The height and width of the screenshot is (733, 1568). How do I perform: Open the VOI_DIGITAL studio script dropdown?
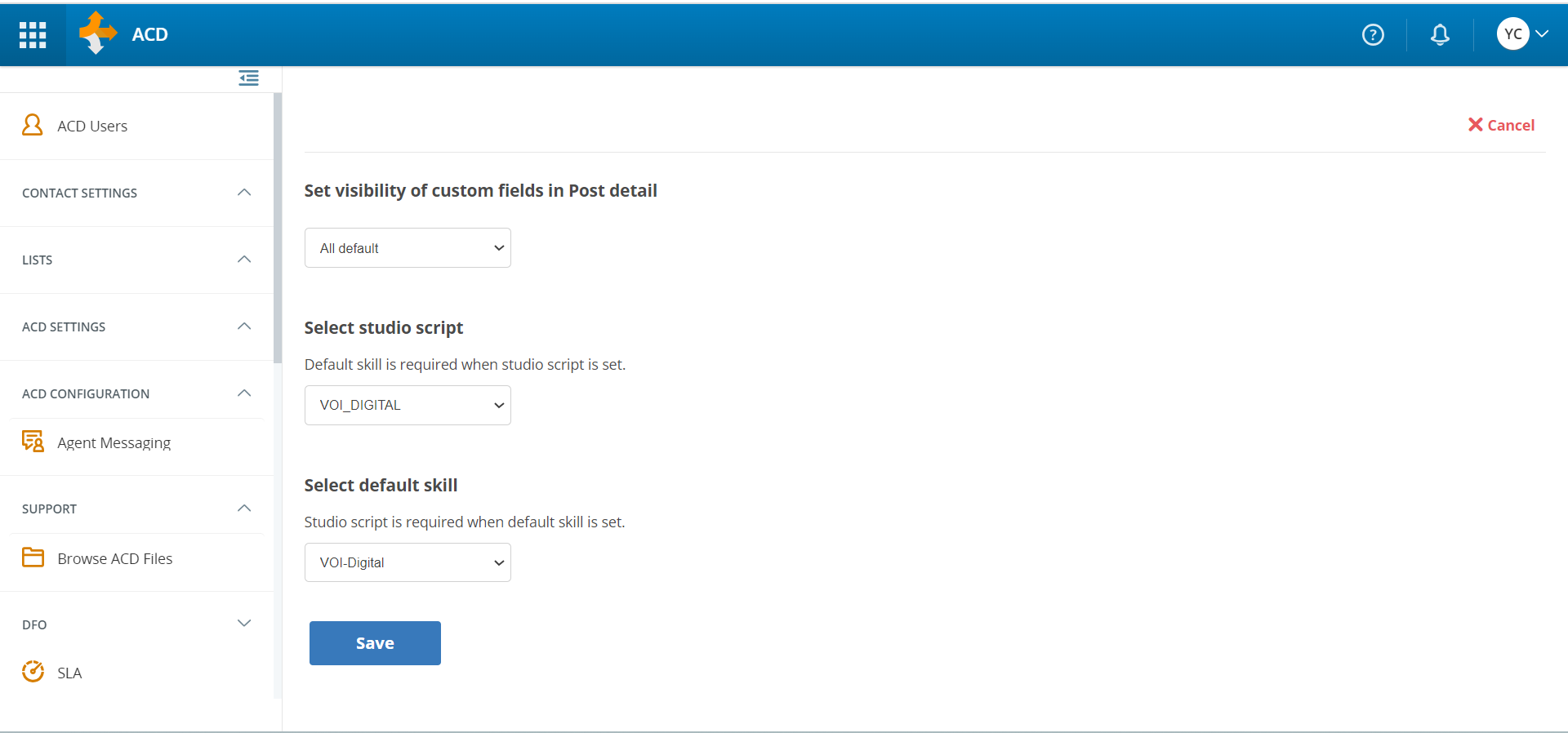(x=408, y=406)
